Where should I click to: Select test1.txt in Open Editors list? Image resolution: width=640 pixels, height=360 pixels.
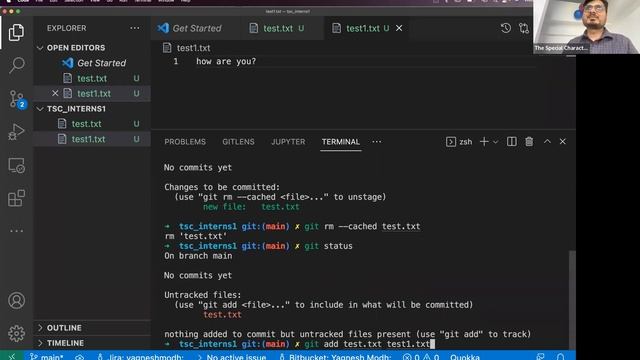tap(92, 93)
